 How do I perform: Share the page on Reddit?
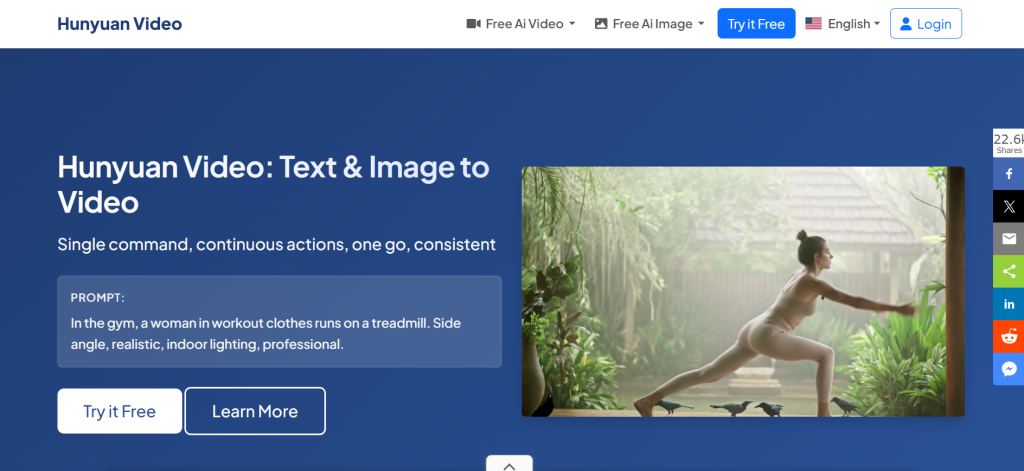[1008, 336]
